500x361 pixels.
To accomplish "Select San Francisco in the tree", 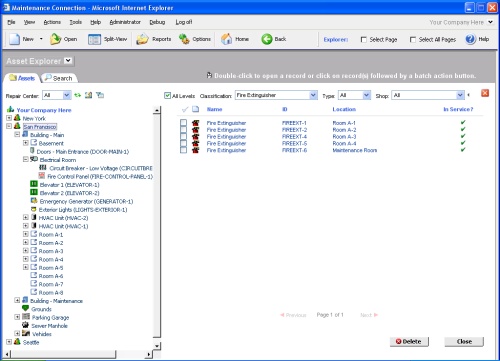I will (x=40, y=127).
